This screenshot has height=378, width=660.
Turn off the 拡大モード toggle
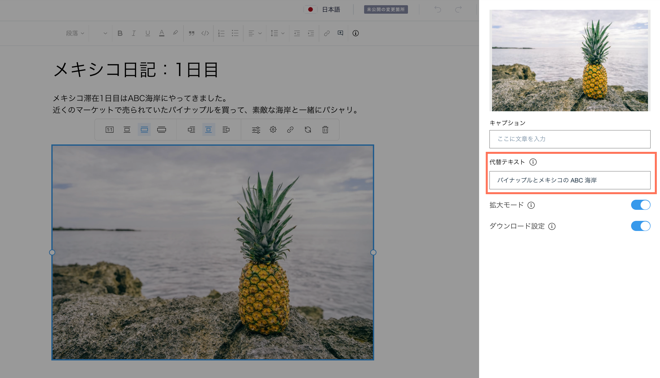coord(641,205)
